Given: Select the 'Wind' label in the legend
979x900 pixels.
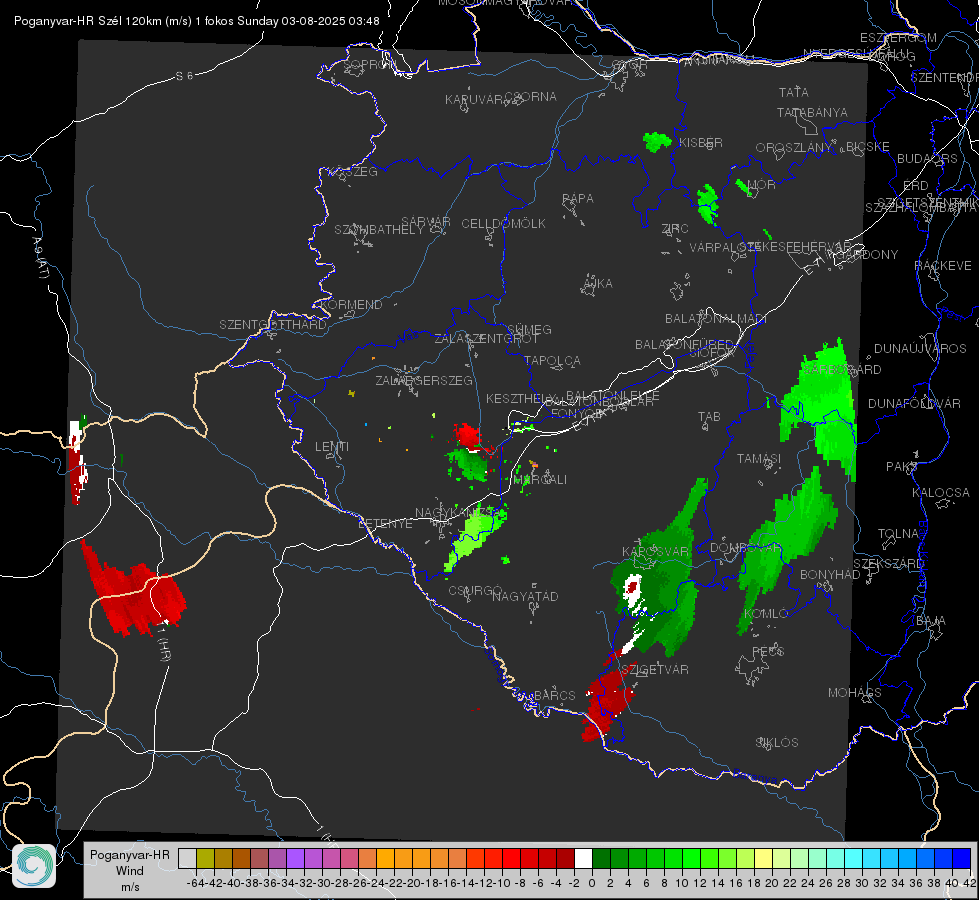Looking at the screenshot, I should 130,871.
